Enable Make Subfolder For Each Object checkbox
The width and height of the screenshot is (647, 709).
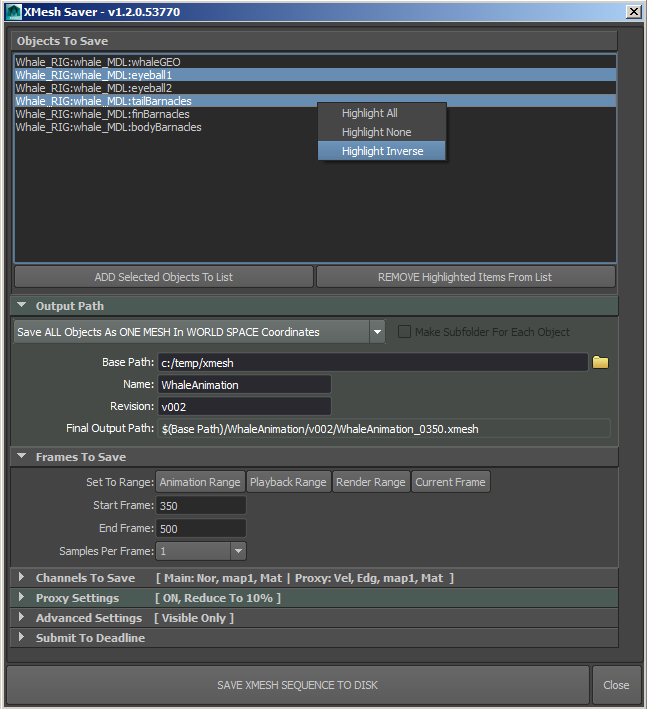tap(405, 332)
